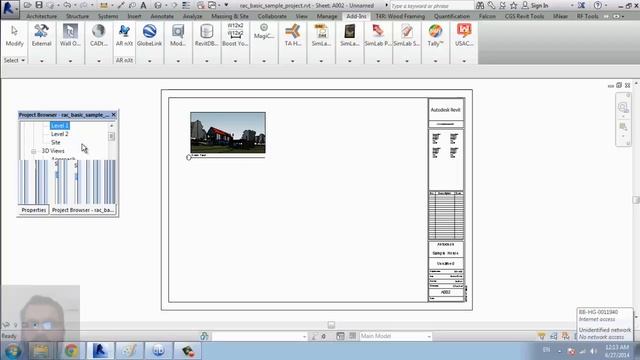Select Level 1 in Project Browser

coord(60,126)
